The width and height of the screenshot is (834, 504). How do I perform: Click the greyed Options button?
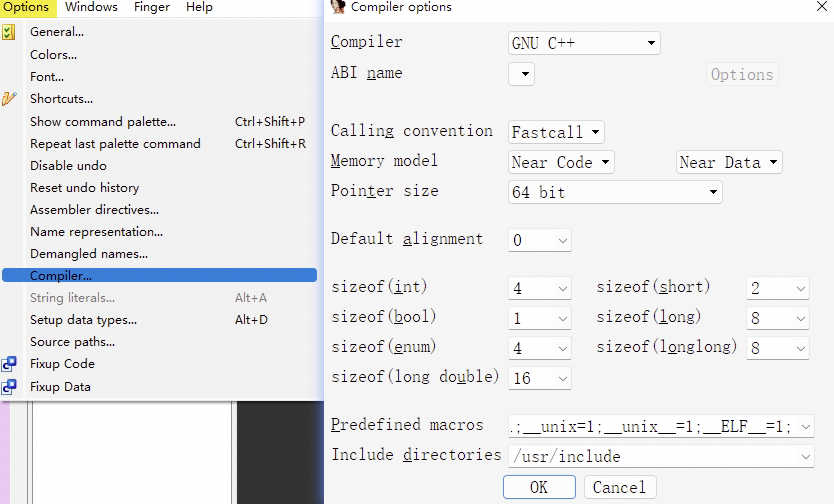(742, 74)
